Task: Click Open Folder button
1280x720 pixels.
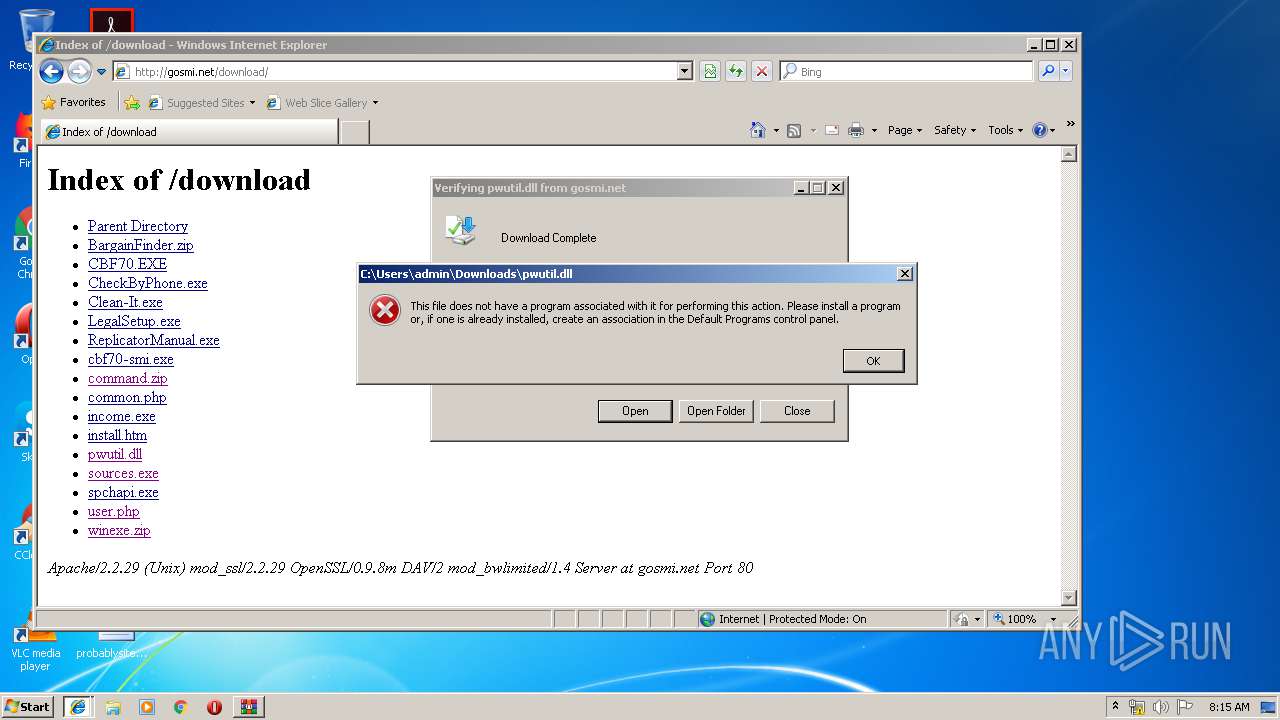Action: pos(716,411)
